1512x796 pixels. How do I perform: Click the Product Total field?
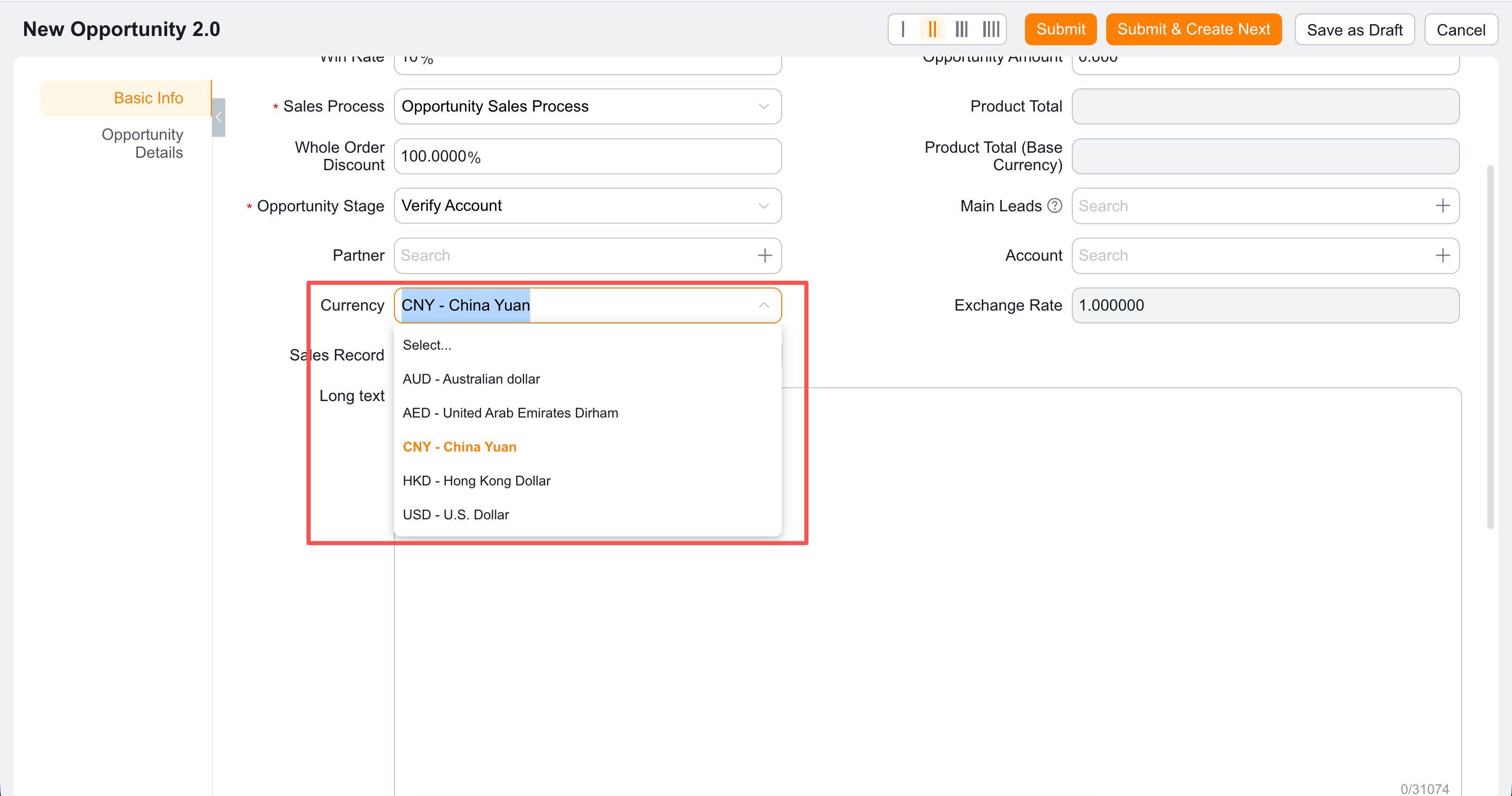pos(1266,106)
